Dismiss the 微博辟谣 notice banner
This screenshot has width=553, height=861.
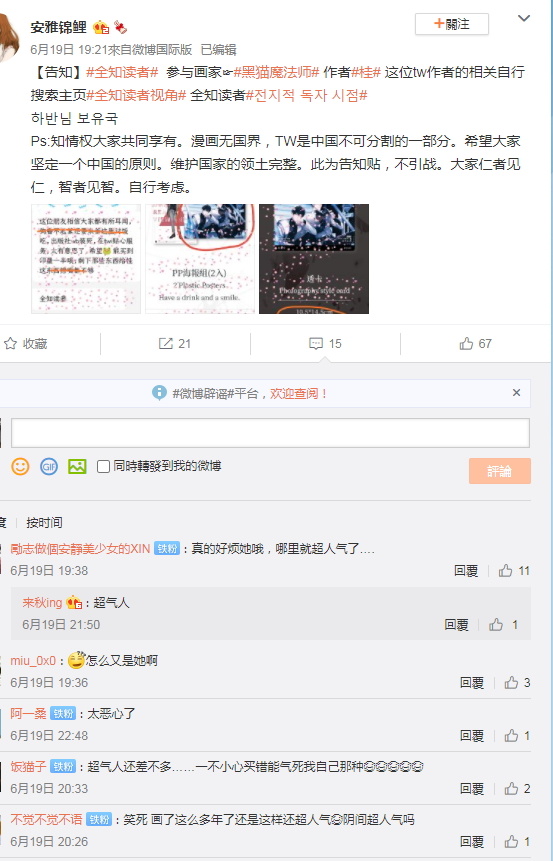[x=516, y=393]
